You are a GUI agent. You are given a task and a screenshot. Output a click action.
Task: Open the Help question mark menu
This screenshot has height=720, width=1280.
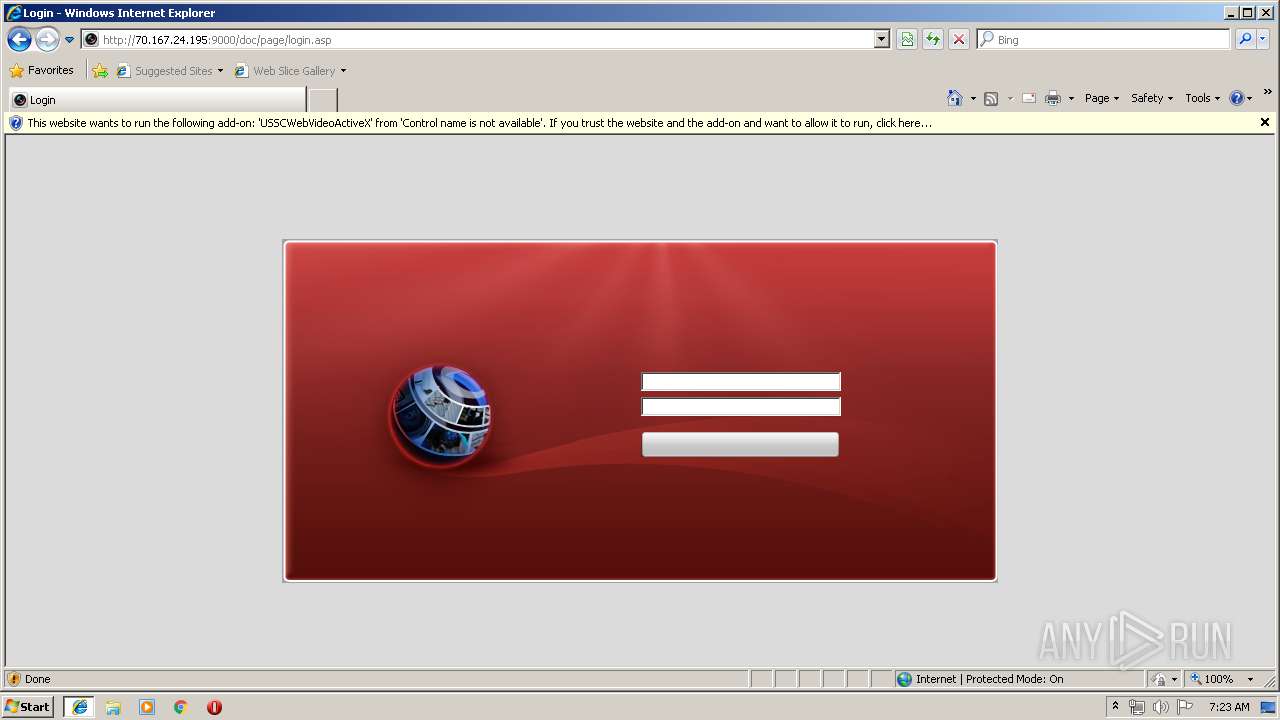tap(1241, 98)
